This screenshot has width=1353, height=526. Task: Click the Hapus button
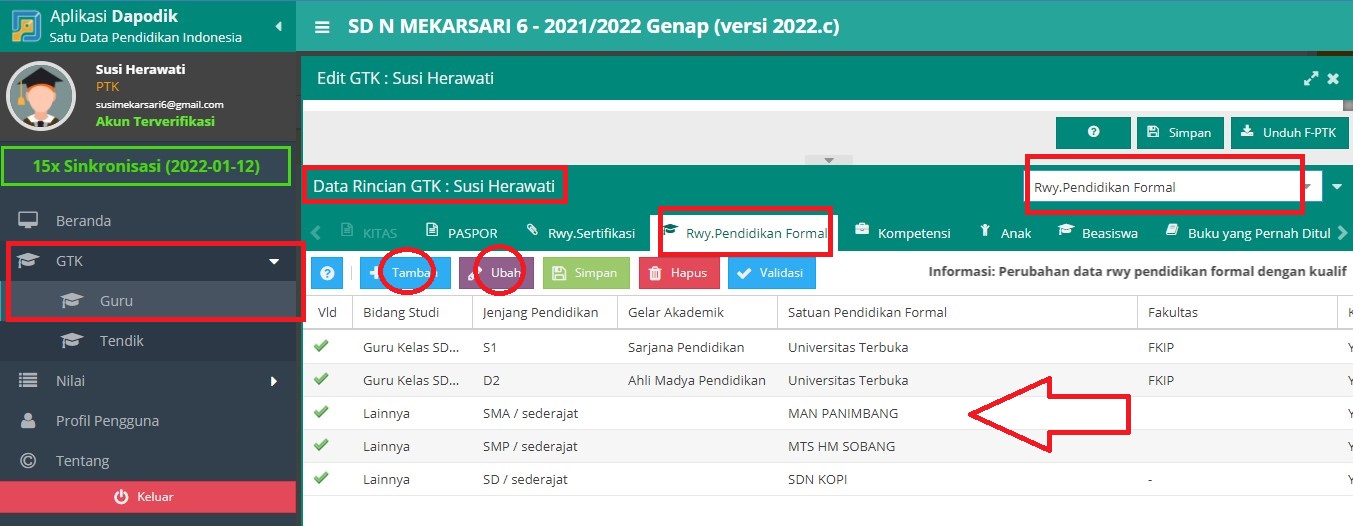click(679, 273)
